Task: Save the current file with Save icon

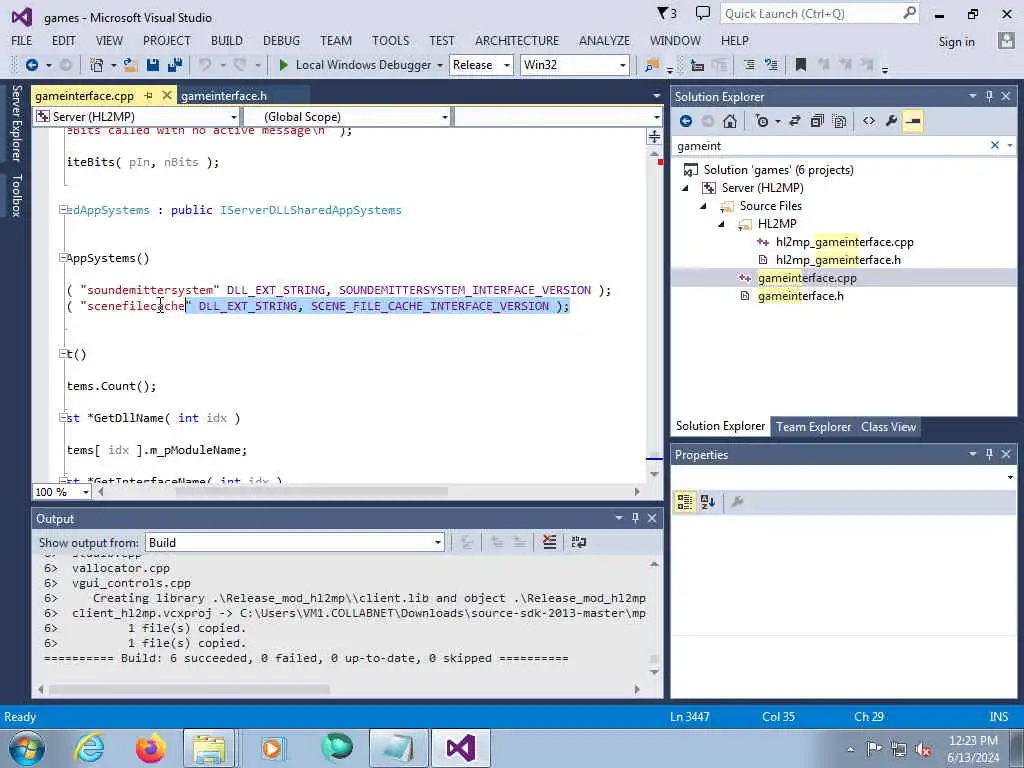Action: tap(153, 65)
